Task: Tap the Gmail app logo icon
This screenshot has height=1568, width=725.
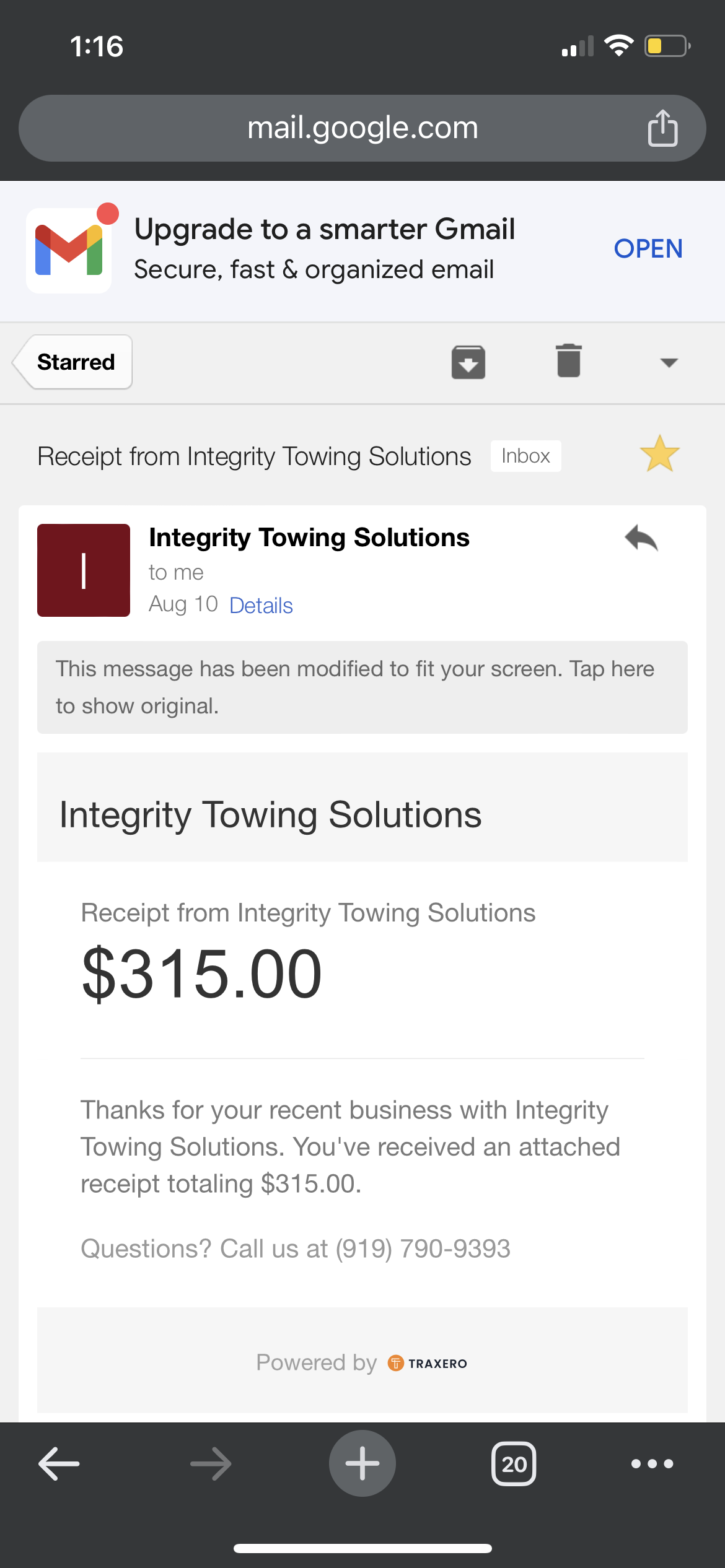Action: [x=69, y=250]
